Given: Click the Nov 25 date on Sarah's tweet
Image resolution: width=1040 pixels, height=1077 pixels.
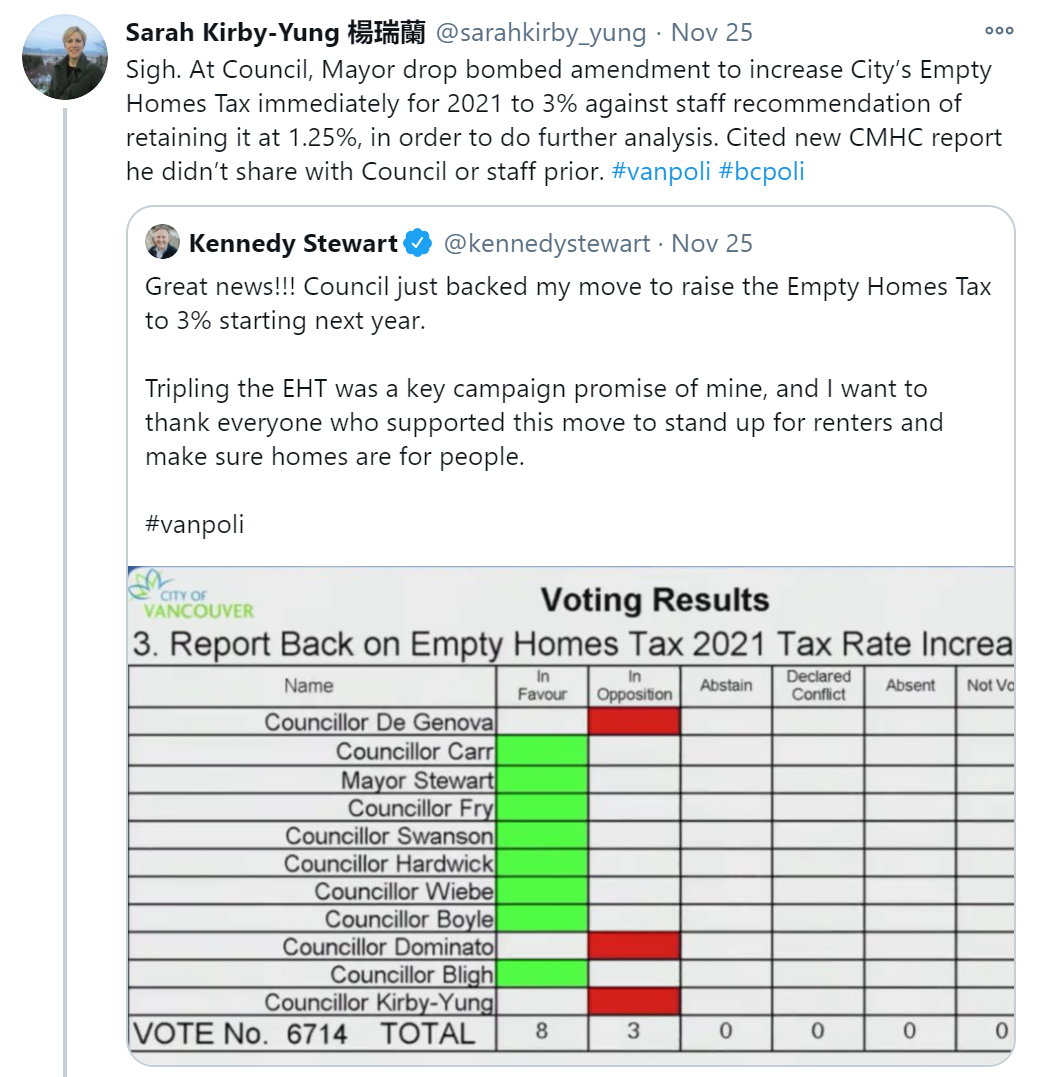Looking at the screenshot, I should (712, 32).
